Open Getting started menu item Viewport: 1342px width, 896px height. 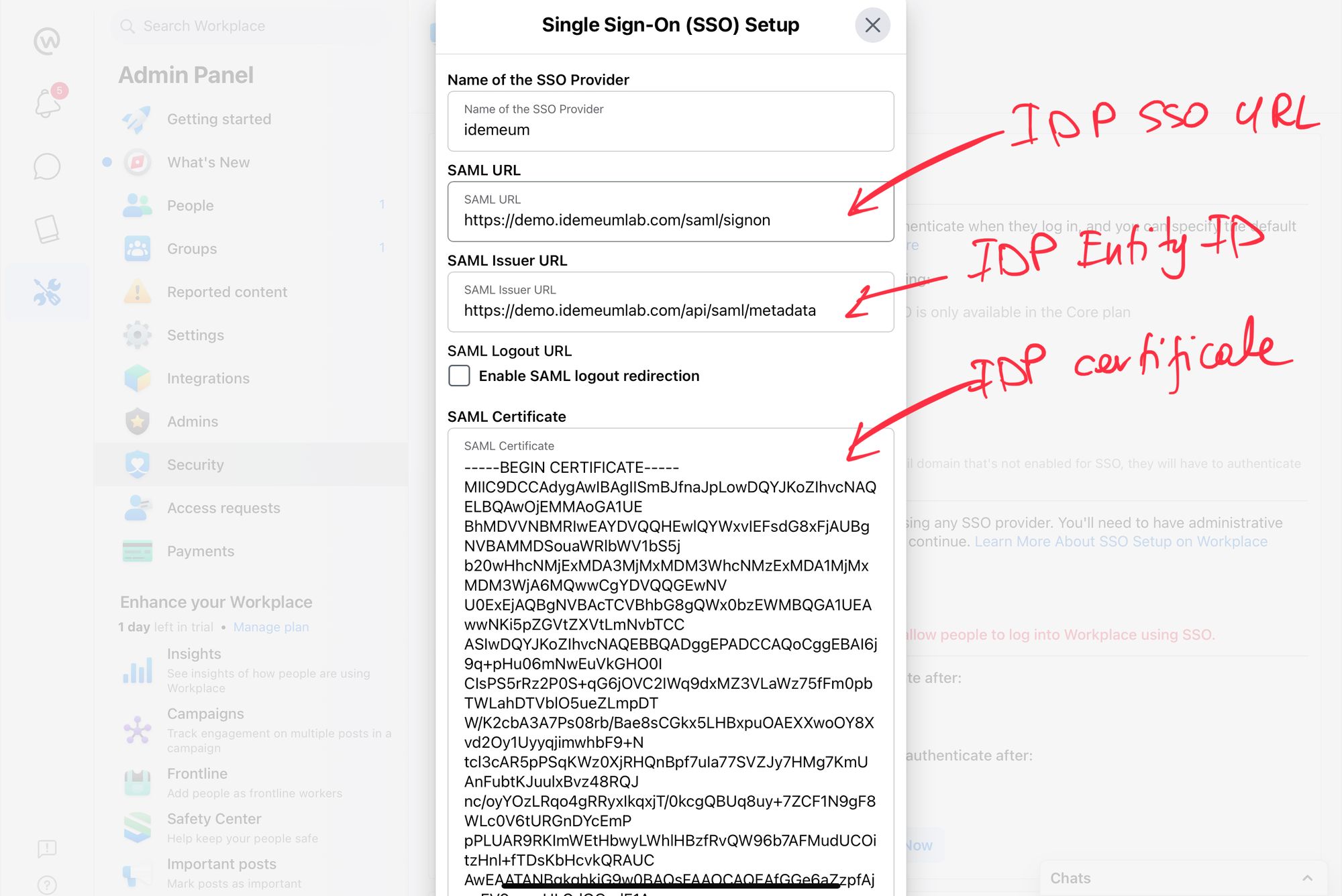pos(251,119)
